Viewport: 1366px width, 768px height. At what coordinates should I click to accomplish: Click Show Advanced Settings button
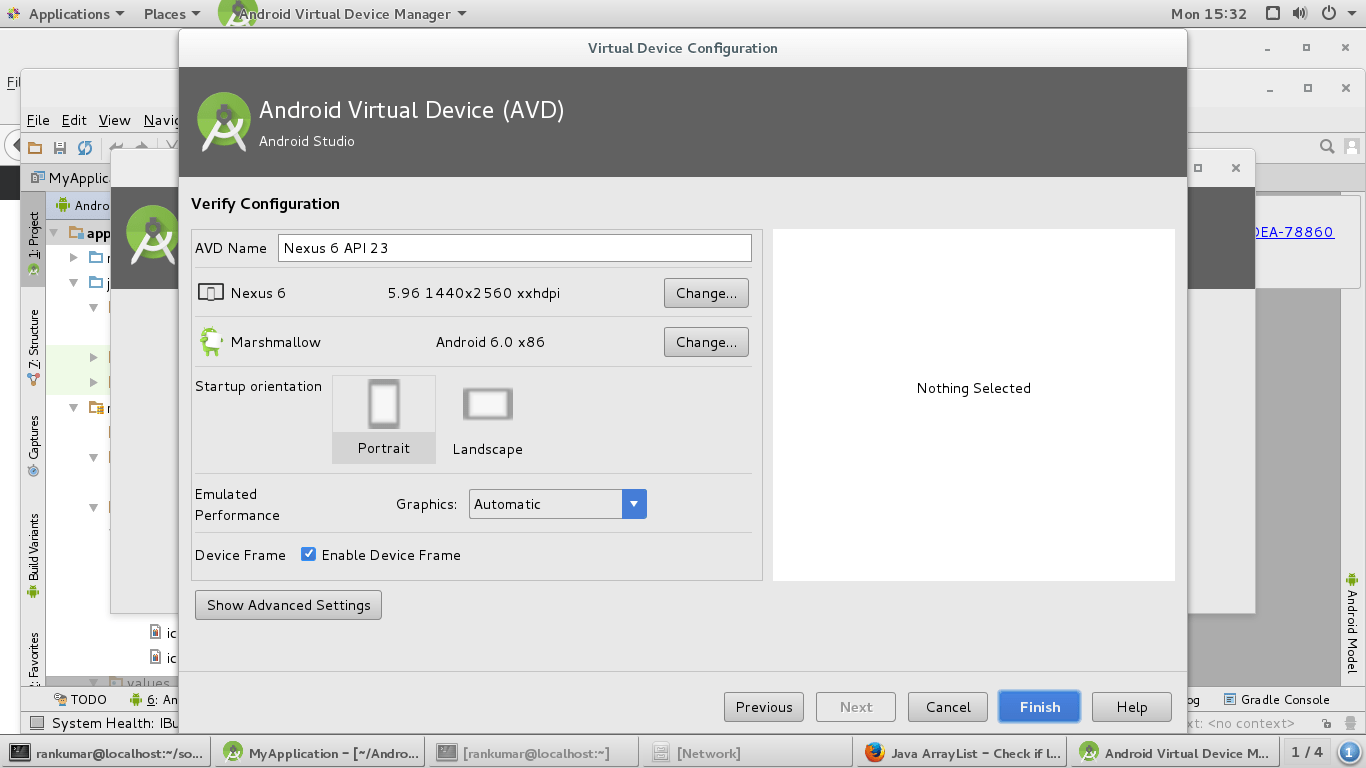(288, 605)
